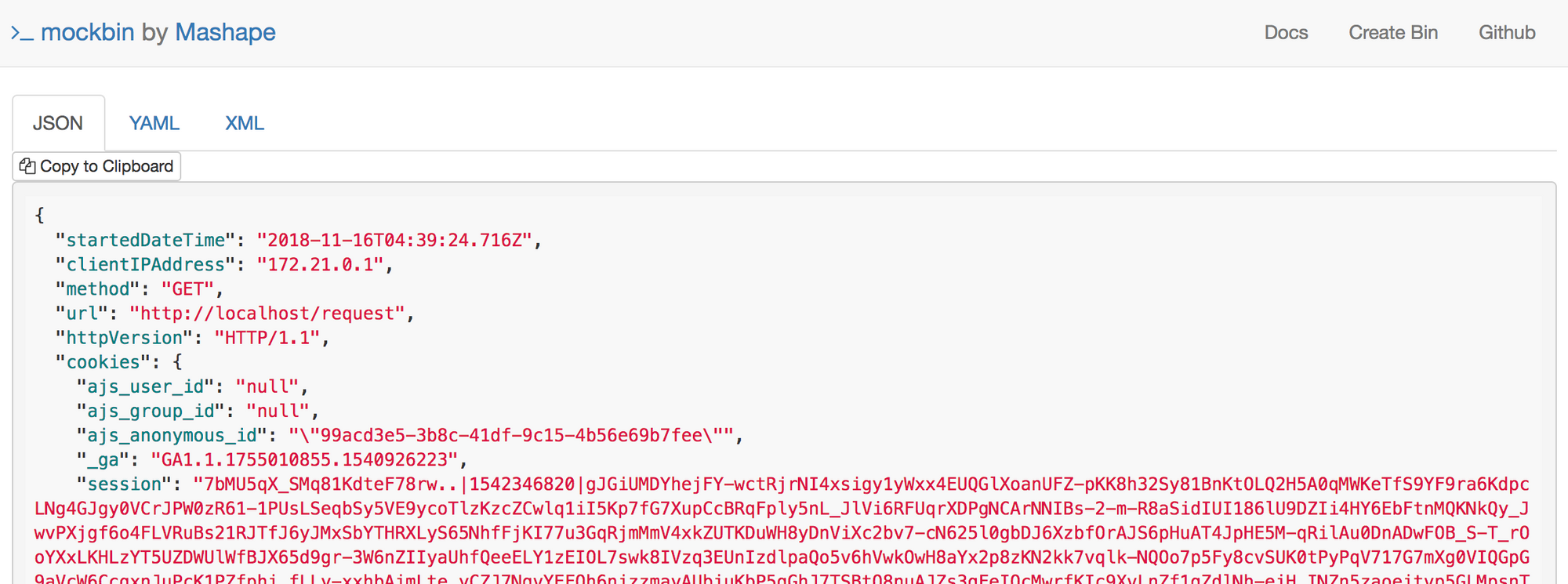The image size is (1568, 584).
Task: Click the session key in cookies
Action: click(124, 484)
